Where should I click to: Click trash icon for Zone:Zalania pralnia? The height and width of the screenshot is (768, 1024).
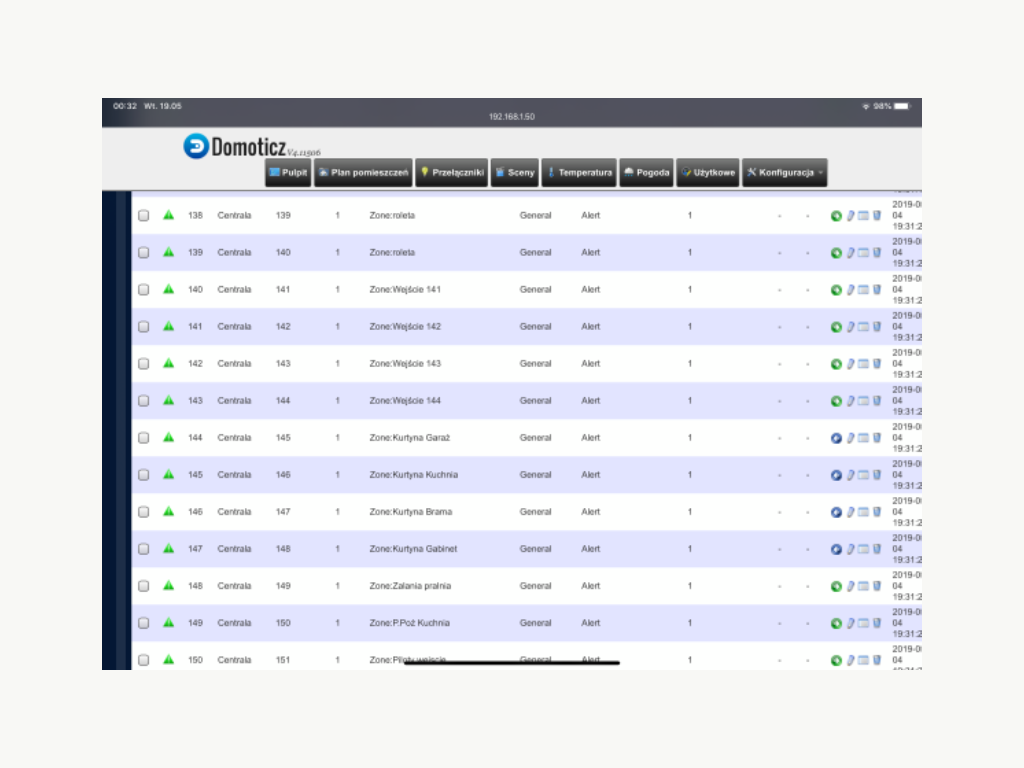[877, 586]
